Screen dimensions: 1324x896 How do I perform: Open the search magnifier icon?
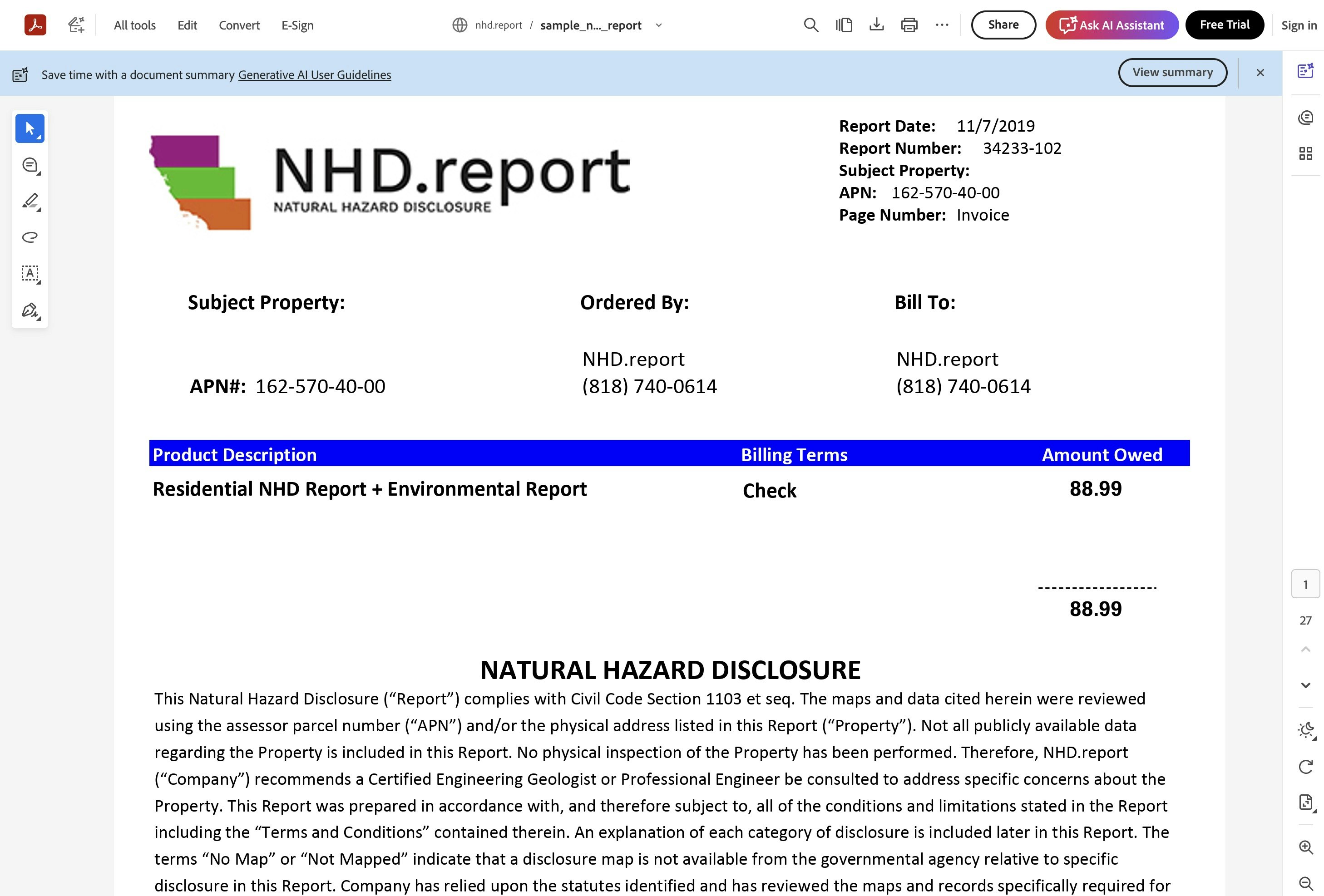(810, 25)
